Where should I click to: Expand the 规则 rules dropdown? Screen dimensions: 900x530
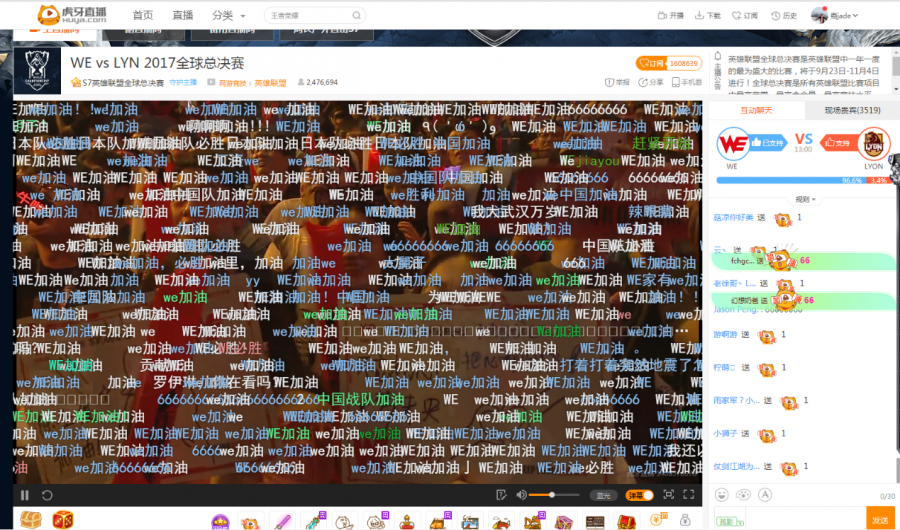[805, 199]
